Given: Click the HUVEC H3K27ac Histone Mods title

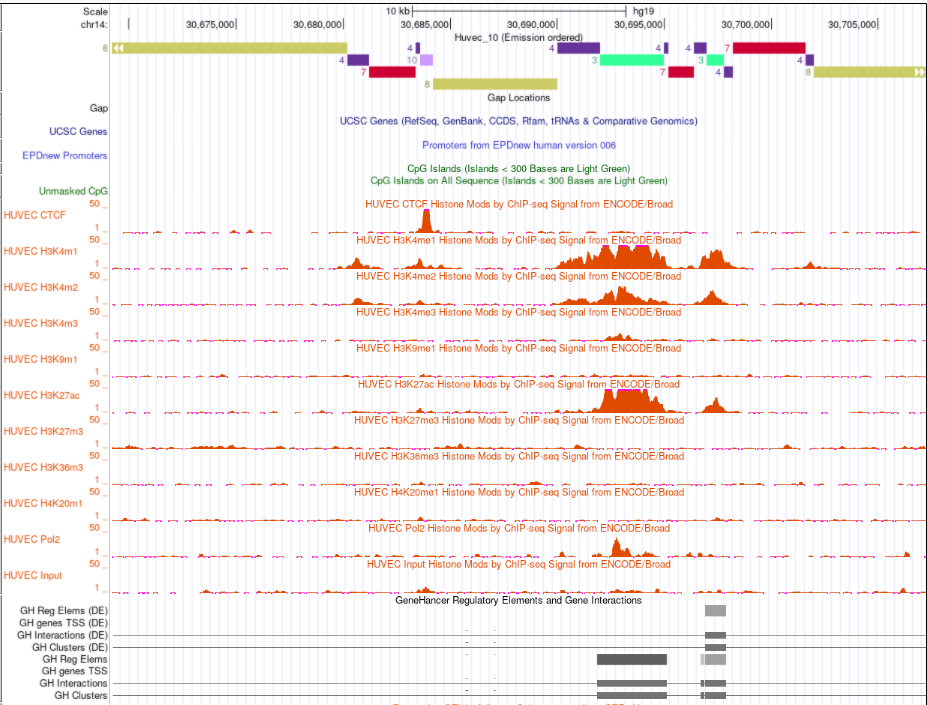Looking at the screenshot, I should [x=518, y=384].
